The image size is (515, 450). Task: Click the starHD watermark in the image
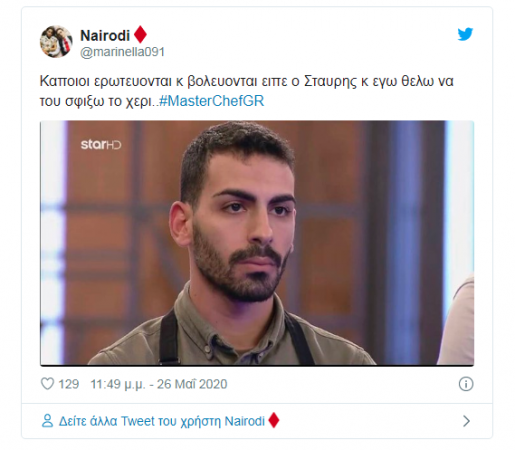click(101, 144)
